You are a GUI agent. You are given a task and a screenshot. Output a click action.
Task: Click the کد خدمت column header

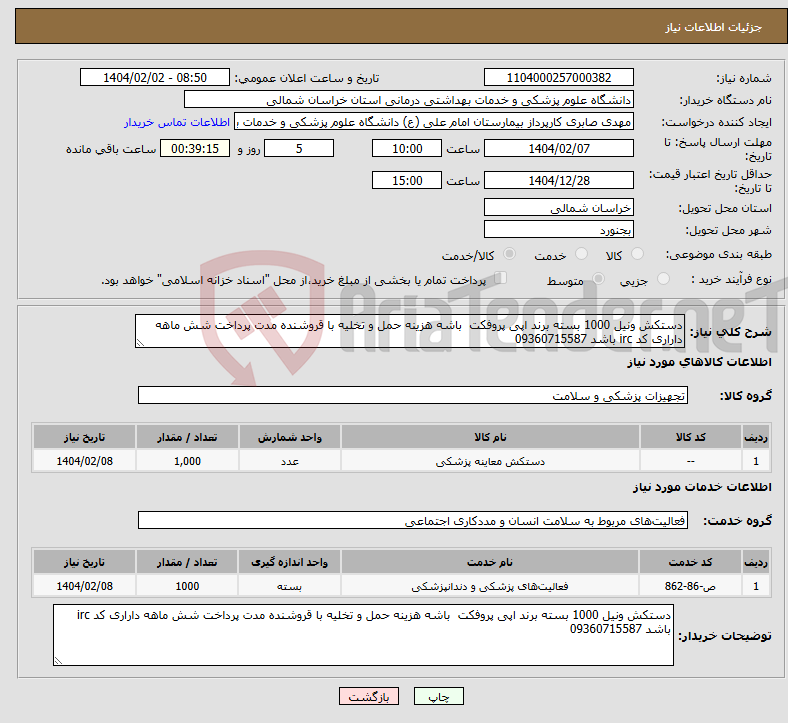tap(691, 562)
